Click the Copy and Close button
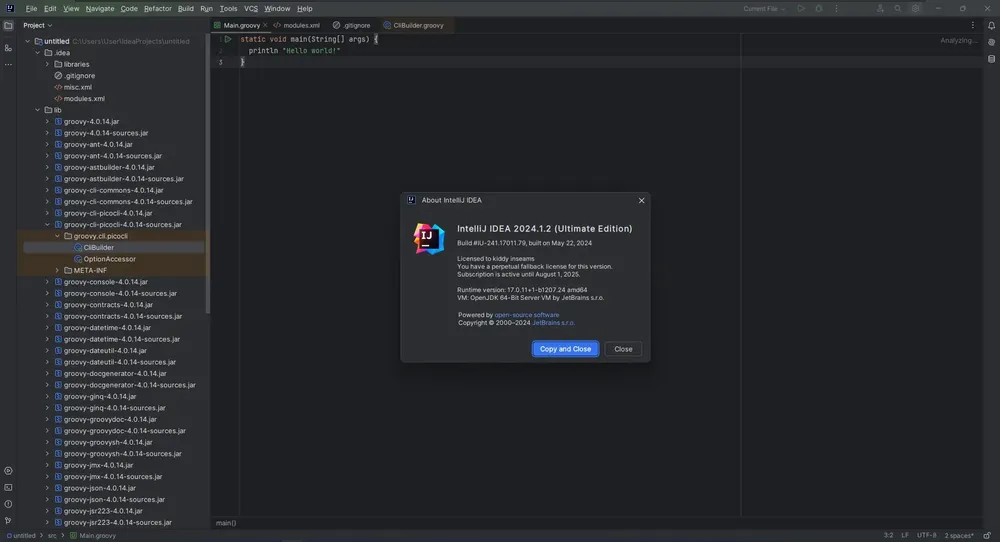 pyautogui.click(x=565, y=349)
